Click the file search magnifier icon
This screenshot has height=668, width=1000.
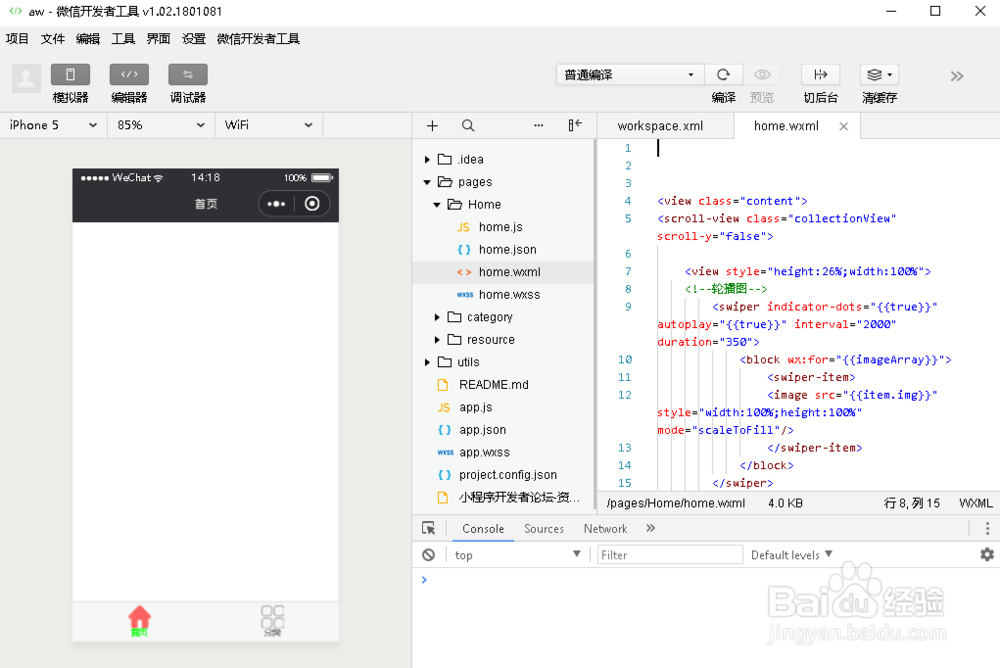coord(468,126)
